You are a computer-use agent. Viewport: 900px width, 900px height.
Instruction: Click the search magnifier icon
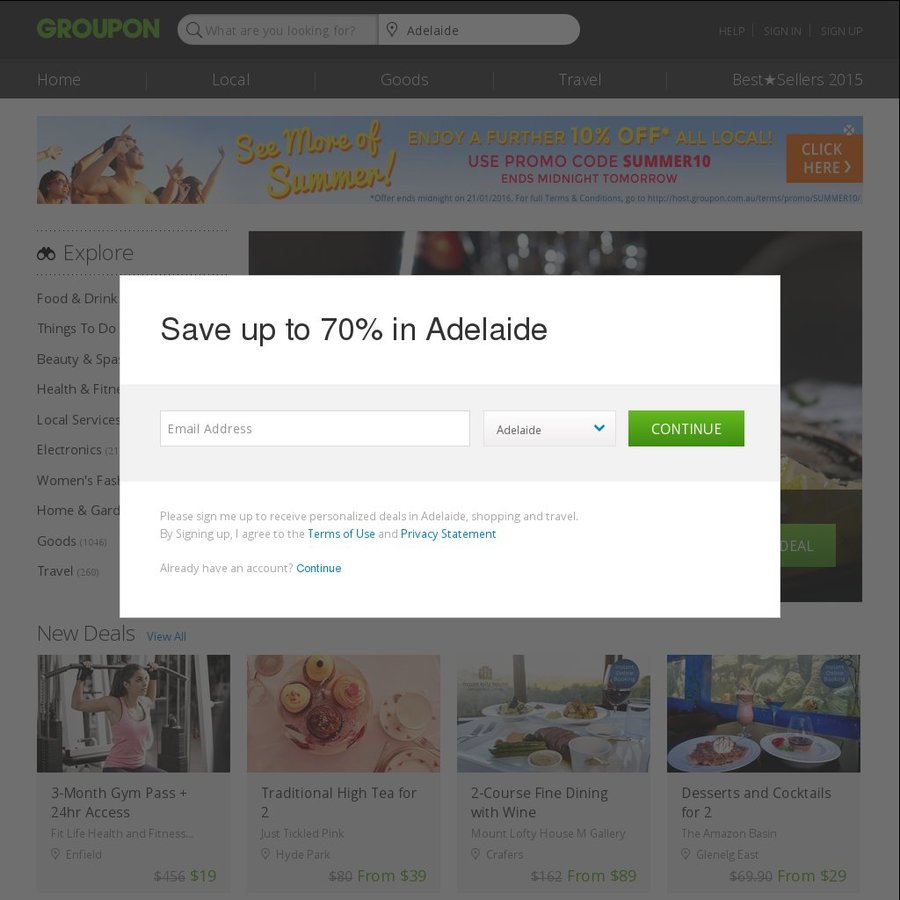(194, 30)
